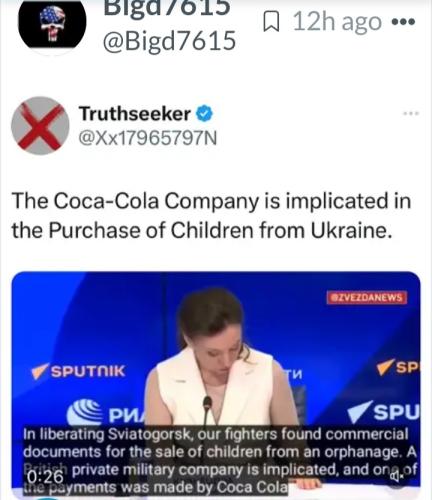Open the @Bigd7615 handle link
Image resolution: width=432 pixels, height=500 pixels.
click(x=169, y=41)
